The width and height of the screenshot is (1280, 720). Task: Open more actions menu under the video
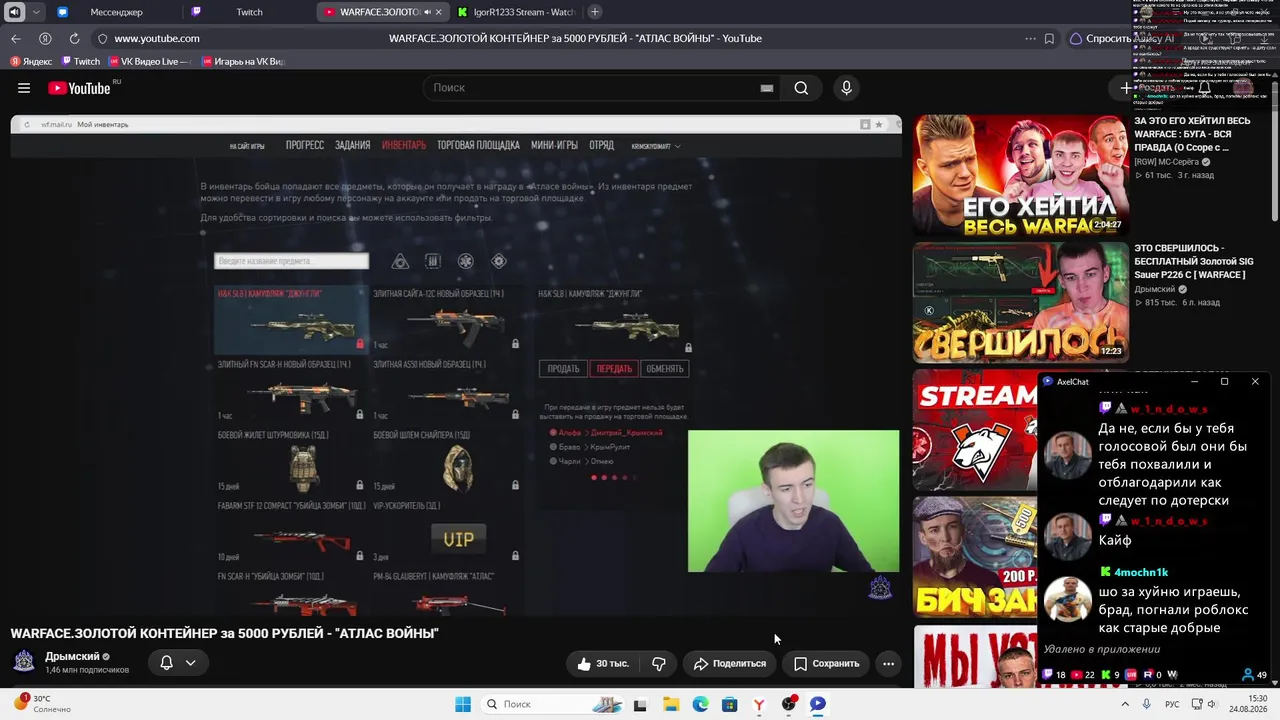888,663
